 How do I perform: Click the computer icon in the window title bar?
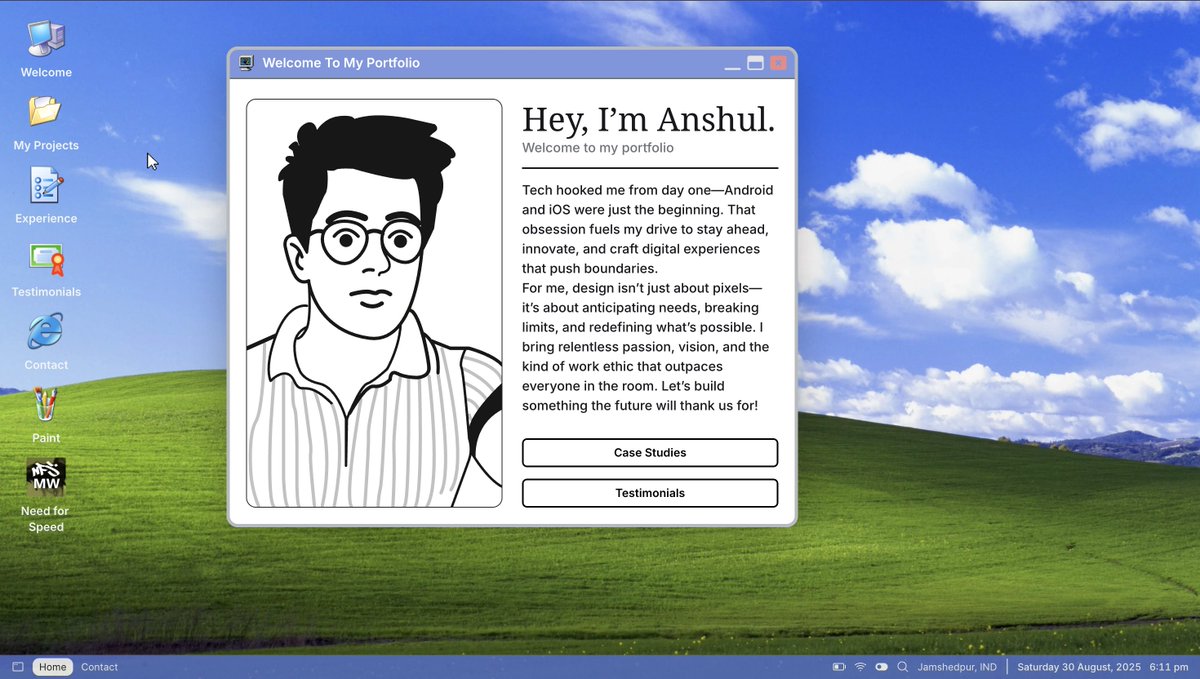pyautogui.click(x=246, y=63)
